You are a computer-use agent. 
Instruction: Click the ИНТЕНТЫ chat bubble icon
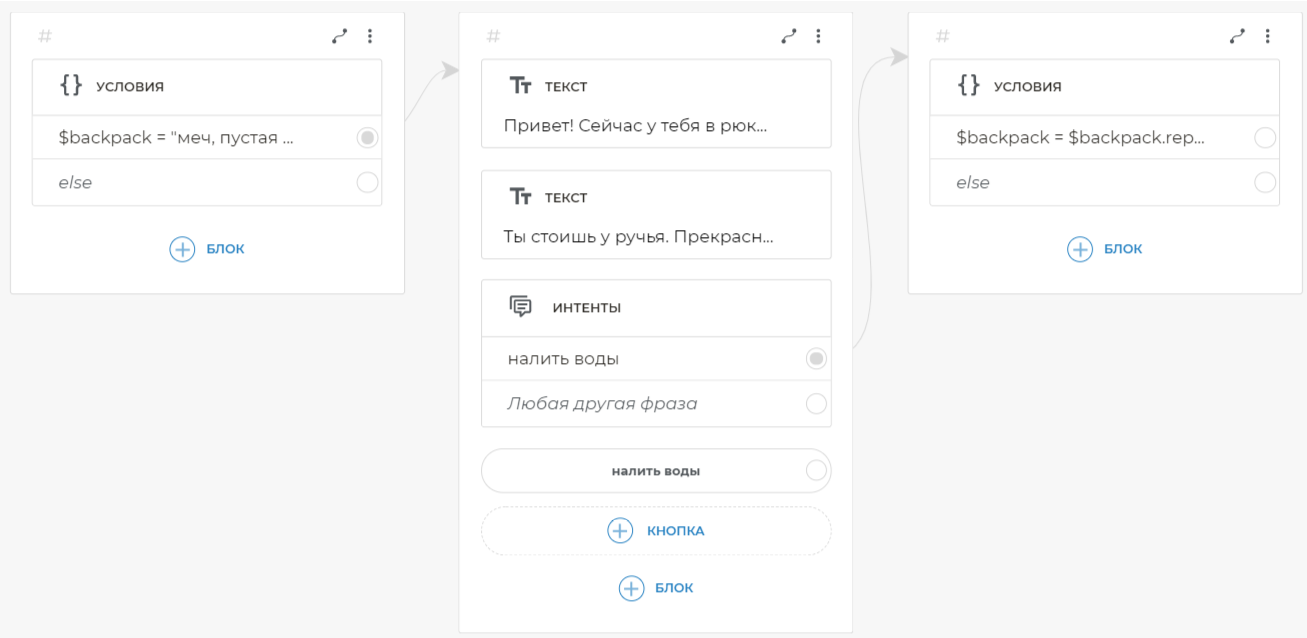coord(520,307)
